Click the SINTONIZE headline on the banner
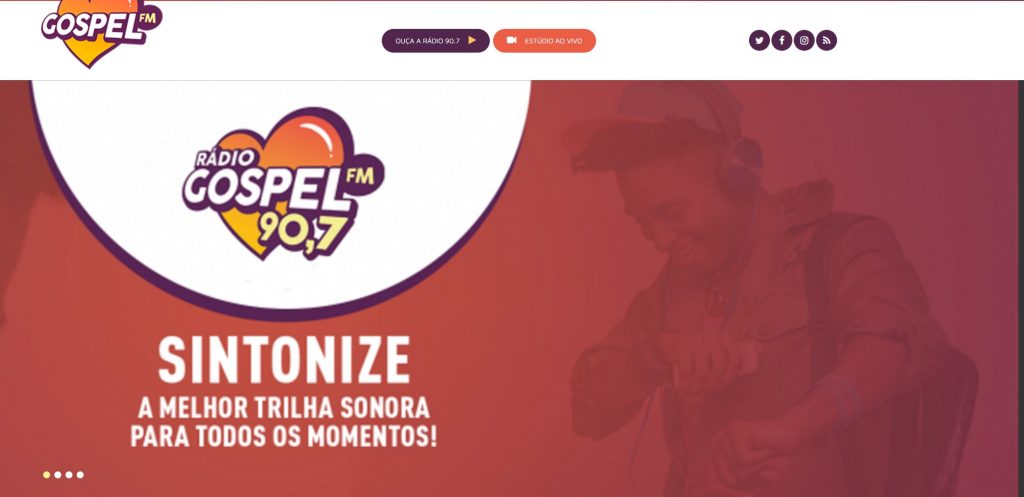 (284, 360)
